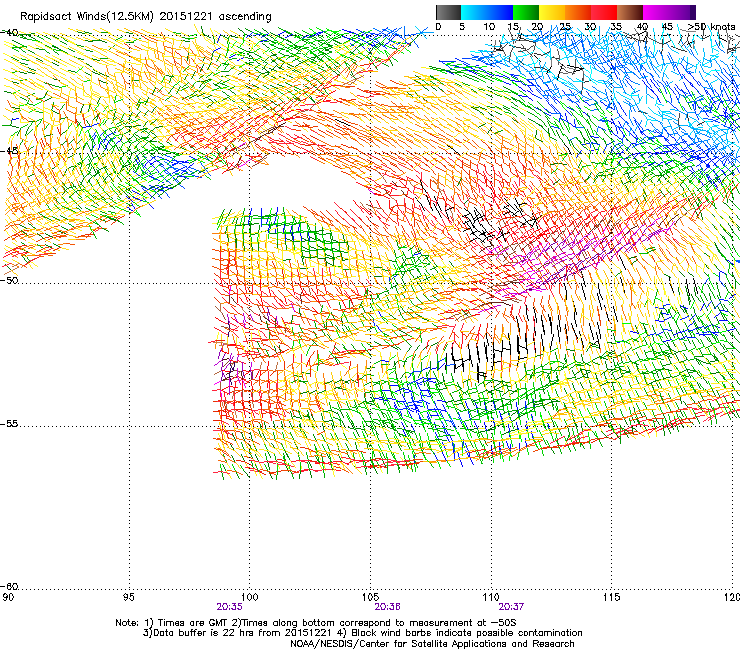The width and height of the screenshot is (740, 650).
Task: Click the gray 0-5 knots legend segment
Action: pyautogui.click(x=448, y=12)
